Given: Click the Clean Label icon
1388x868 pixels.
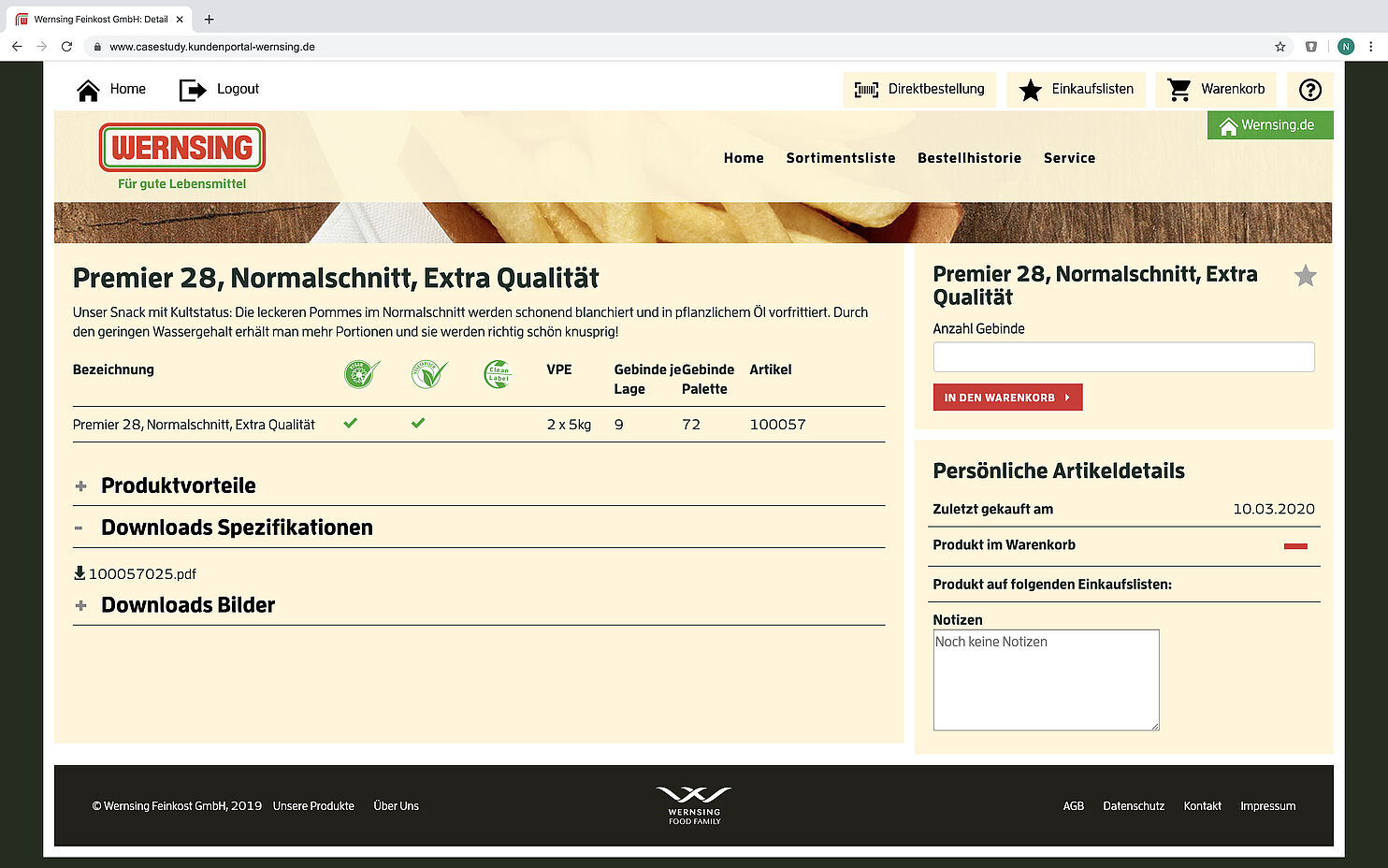Looking at the screenshot, I should pos(498,374).
